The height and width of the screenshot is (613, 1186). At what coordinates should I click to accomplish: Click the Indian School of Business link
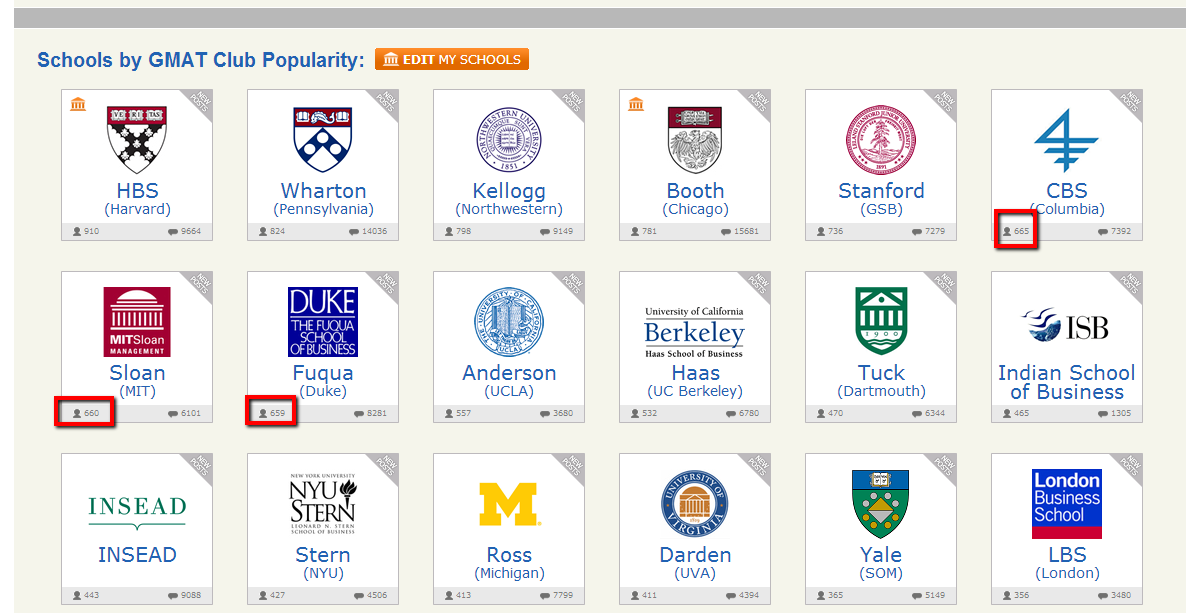pos(1066,382)
